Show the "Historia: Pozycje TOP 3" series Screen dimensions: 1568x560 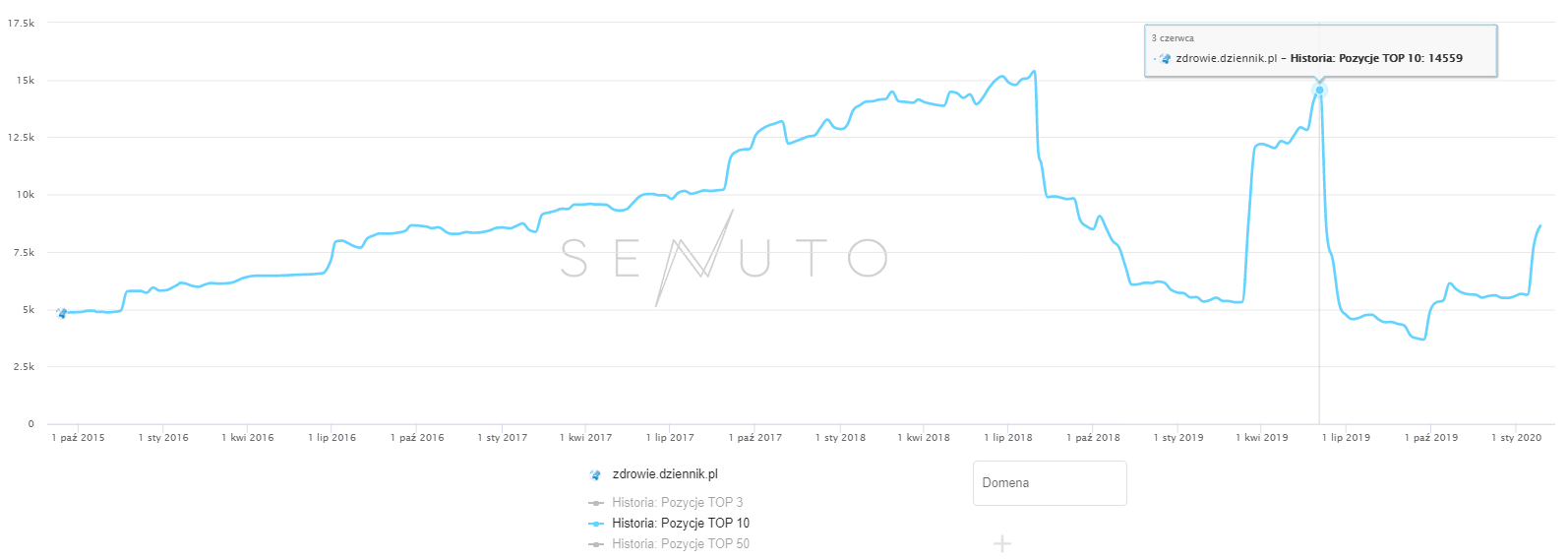point(677,503)
